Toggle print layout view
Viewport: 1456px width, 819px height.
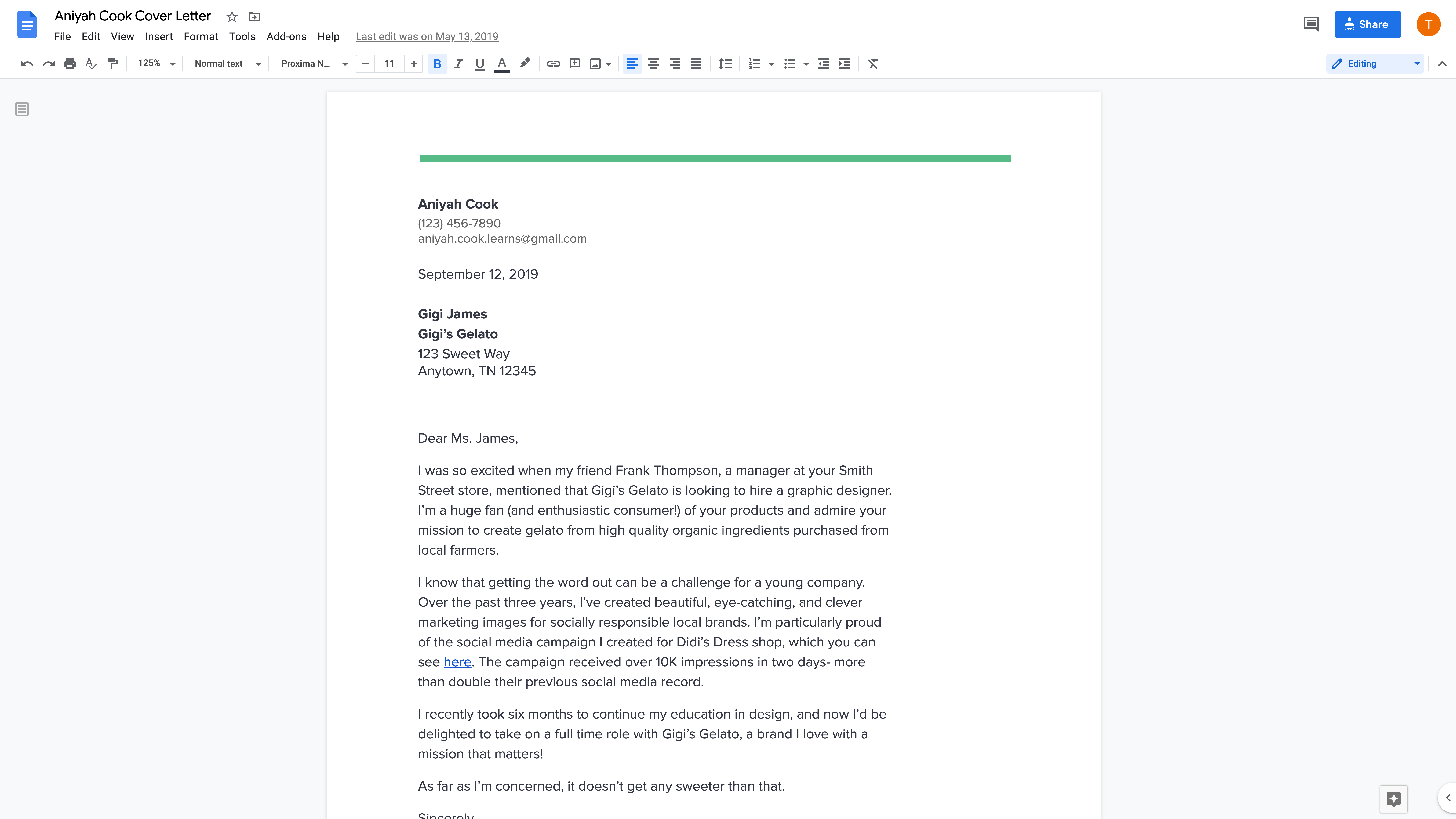pos(122,36)
